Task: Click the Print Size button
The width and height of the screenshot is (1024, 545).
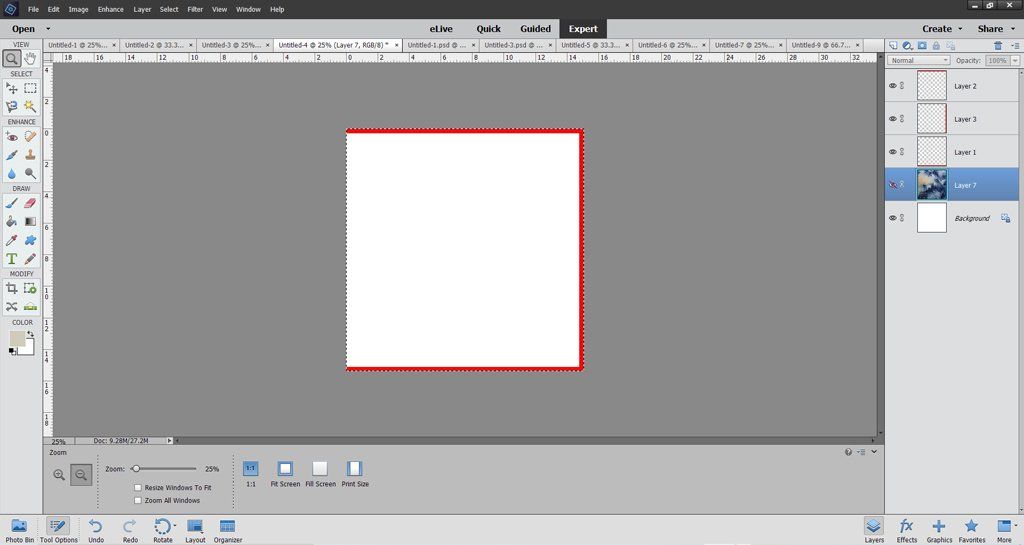Action: point(355,474)
